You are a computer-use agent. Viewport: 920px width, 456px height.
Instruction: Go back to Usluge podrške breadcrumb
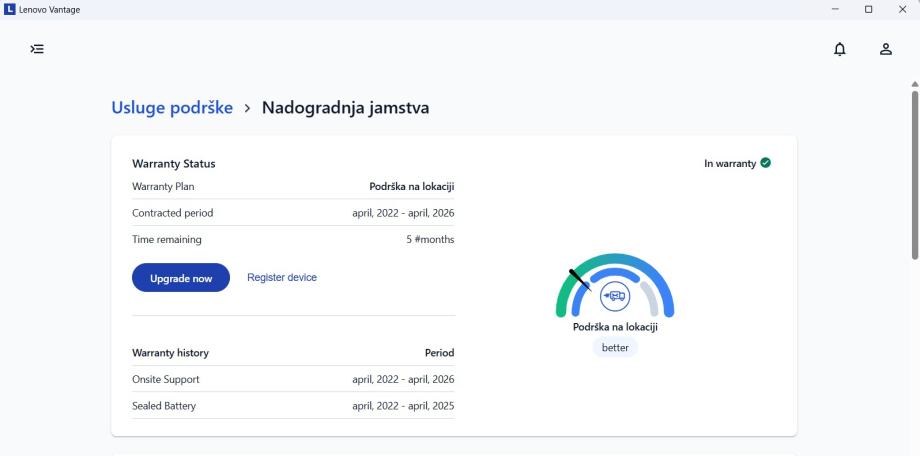coord(172,107)
